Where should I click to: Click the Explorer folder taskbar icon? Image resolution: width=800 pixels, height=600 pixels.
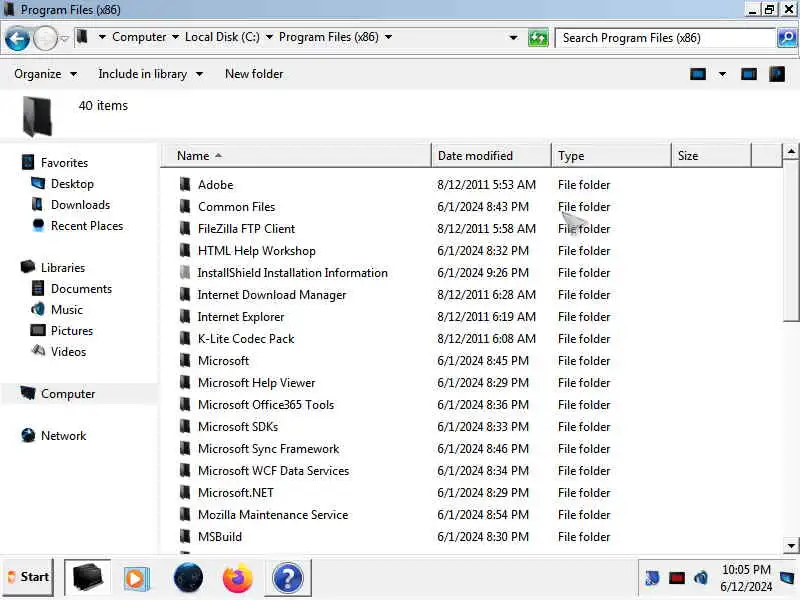pos(87,578)
